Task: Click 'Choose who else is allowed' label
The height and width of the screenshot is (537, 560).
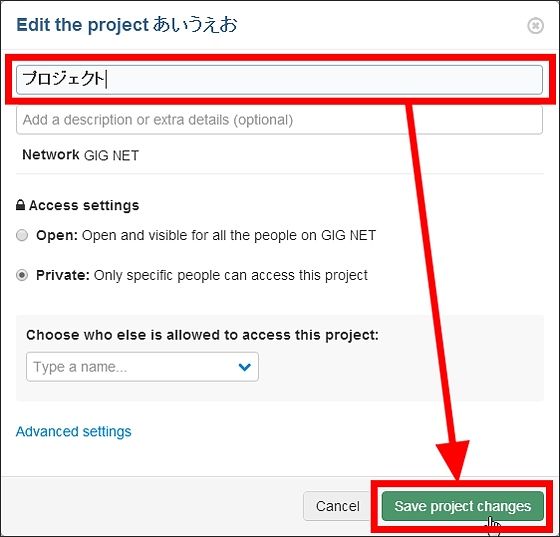Action: tap(202, 335)
